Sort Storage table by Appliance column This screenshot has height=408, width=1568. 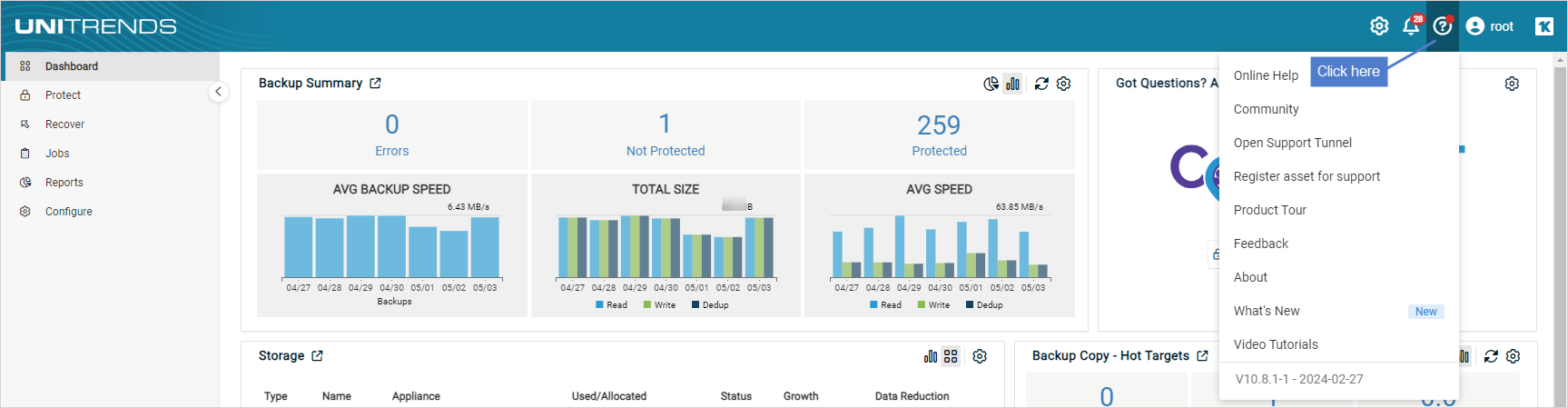coord(416,396)
